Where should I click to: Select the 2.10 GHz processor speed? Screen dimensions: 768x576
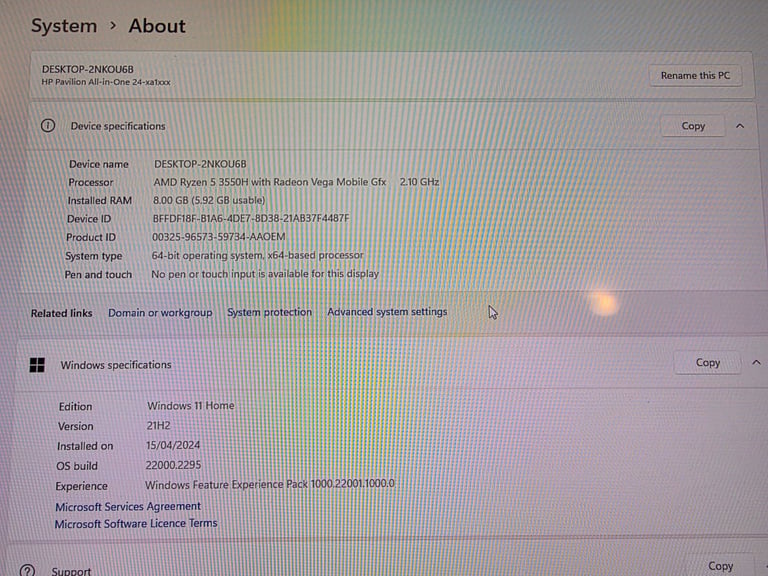tap(419, 182)
